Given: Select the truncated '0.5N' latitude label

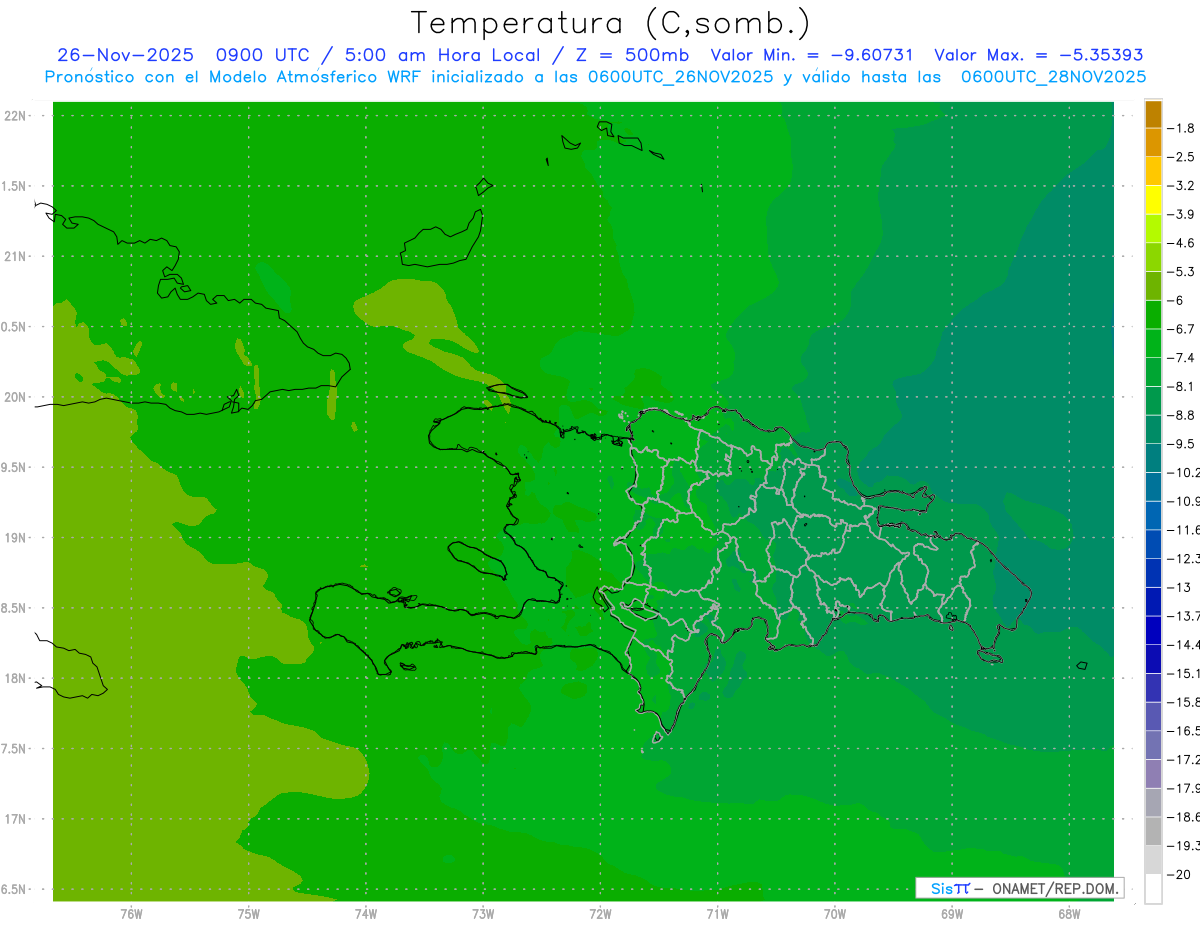Looking at the screenshot, I should coord(13,327).
